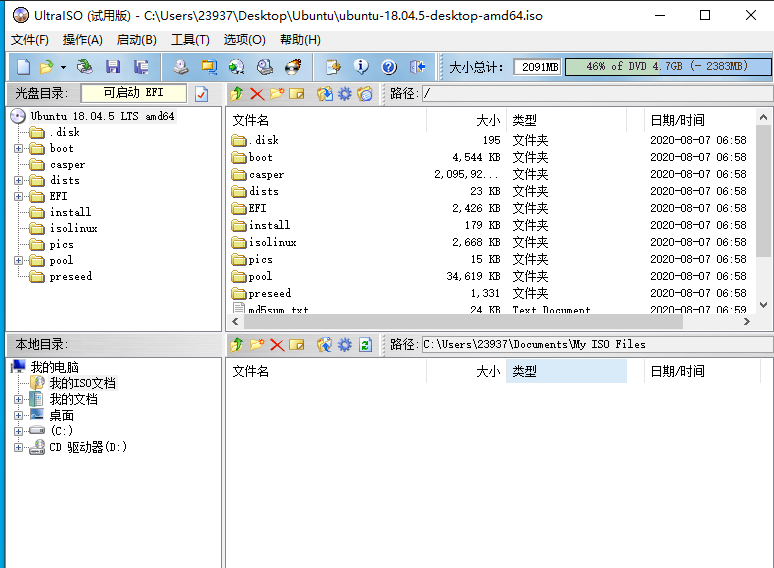Go up one level in disc pane
The width and height of the screenshot is (774, 568).
(237, 93)
